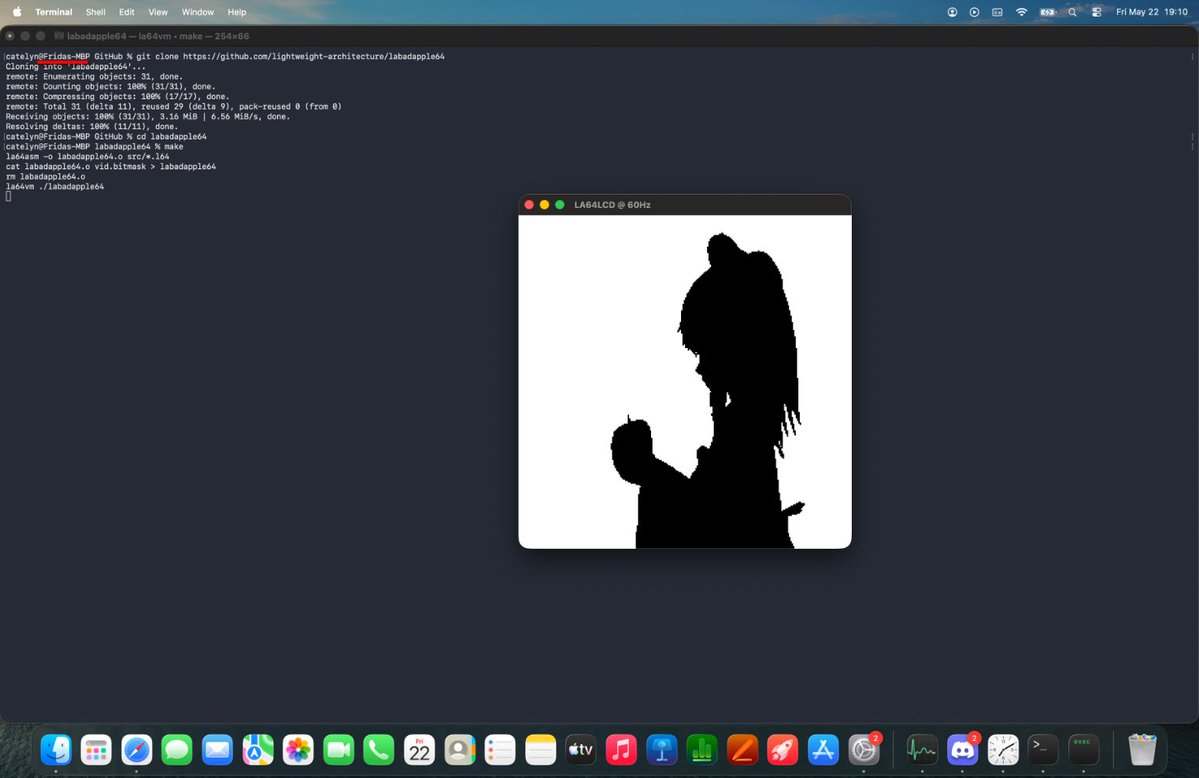1199x778 pixels.
Task: Open Control Center from the menu bar
Action: [1097, 12]
